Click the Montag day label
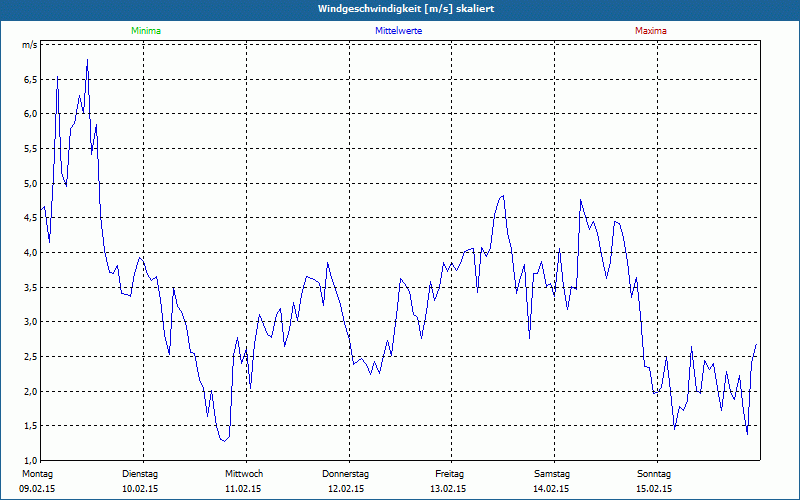The height and width of the screenshot is (500, 800). (37, 474)
